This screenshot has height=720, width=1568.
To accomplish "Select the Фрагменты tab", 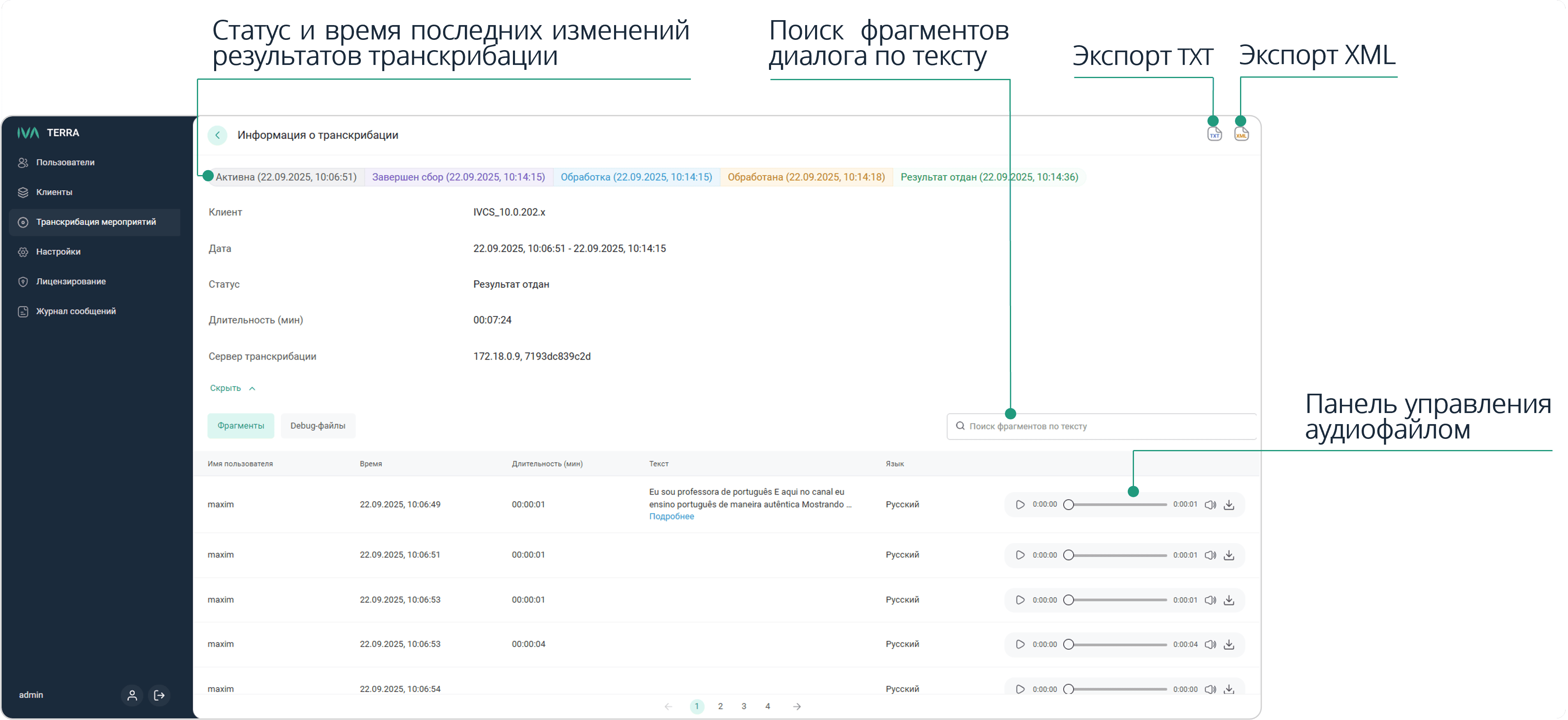I will coord(240,426).
